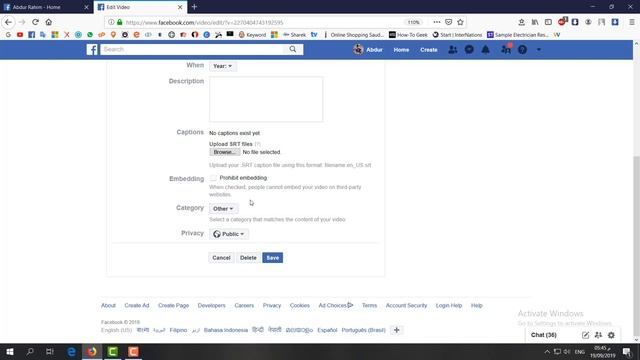Click the YouTube bookmark icon

click(20, 35)
